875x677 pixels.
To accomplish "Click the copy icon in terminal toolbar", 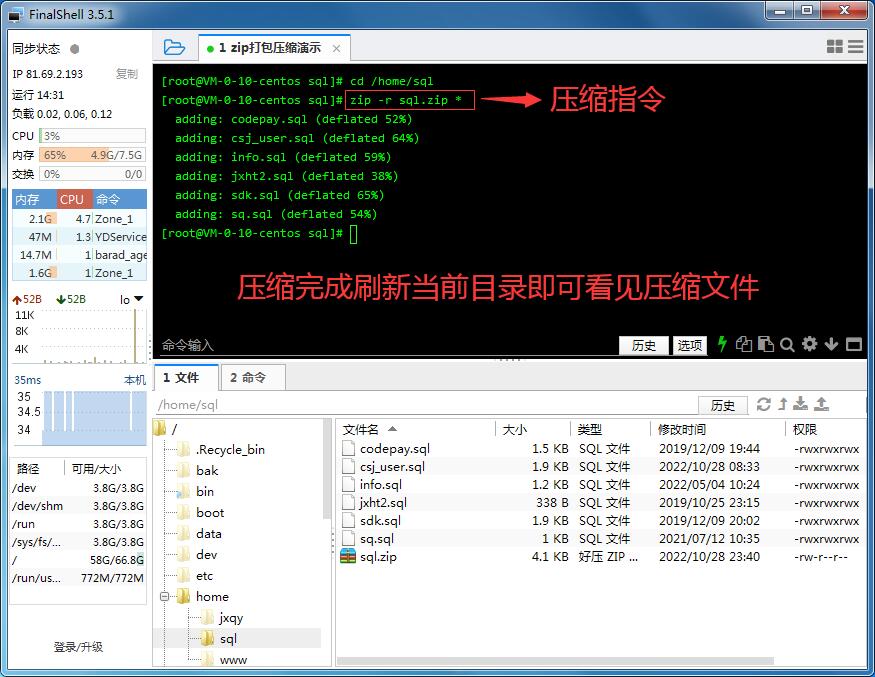I will click(743, 344).
